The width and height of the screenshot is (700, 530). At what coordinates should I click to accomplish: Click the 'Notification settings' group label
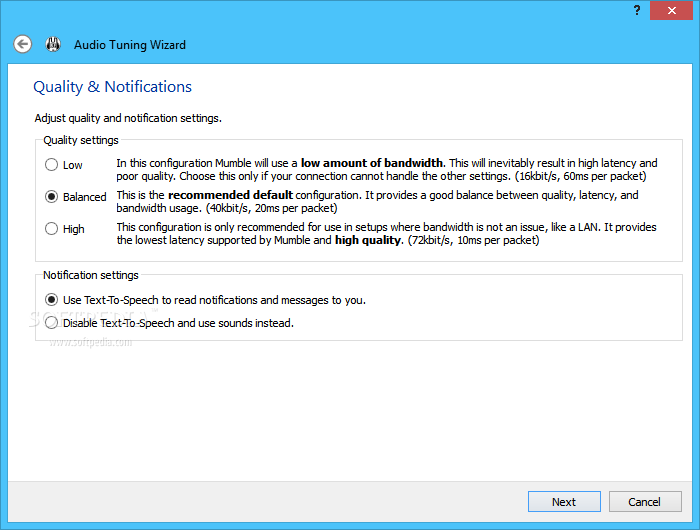click(91, 275)
